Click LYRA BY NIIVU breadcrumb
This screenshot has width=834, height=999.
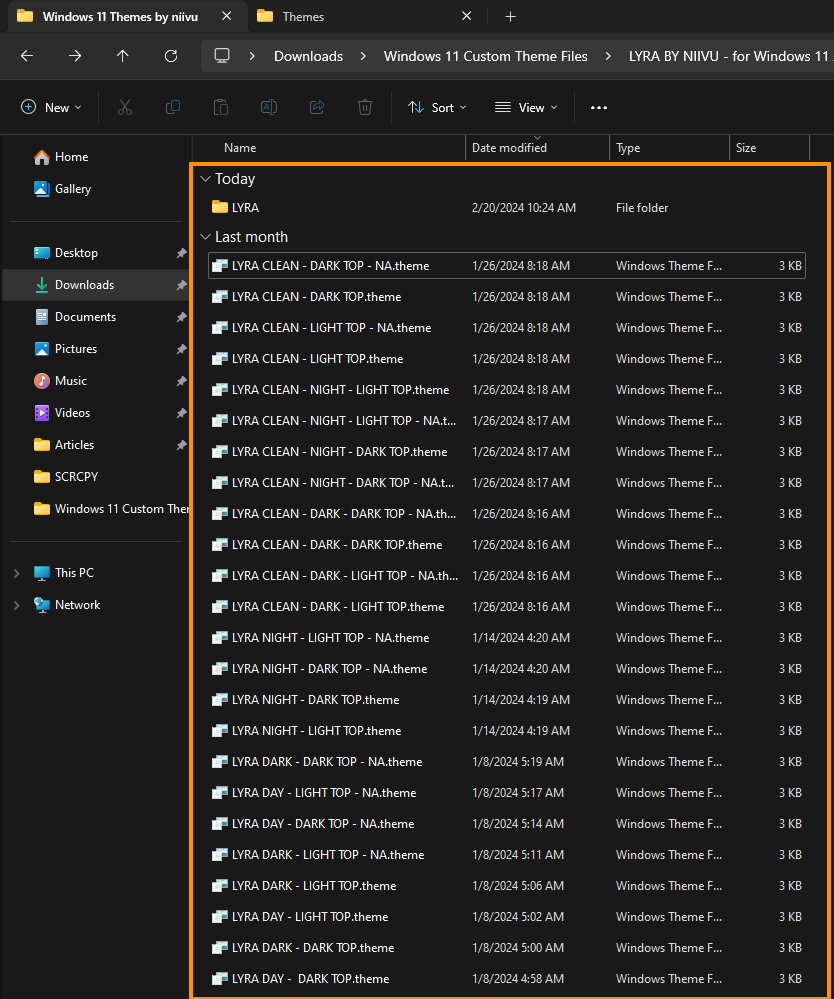(x=730, y=56)
